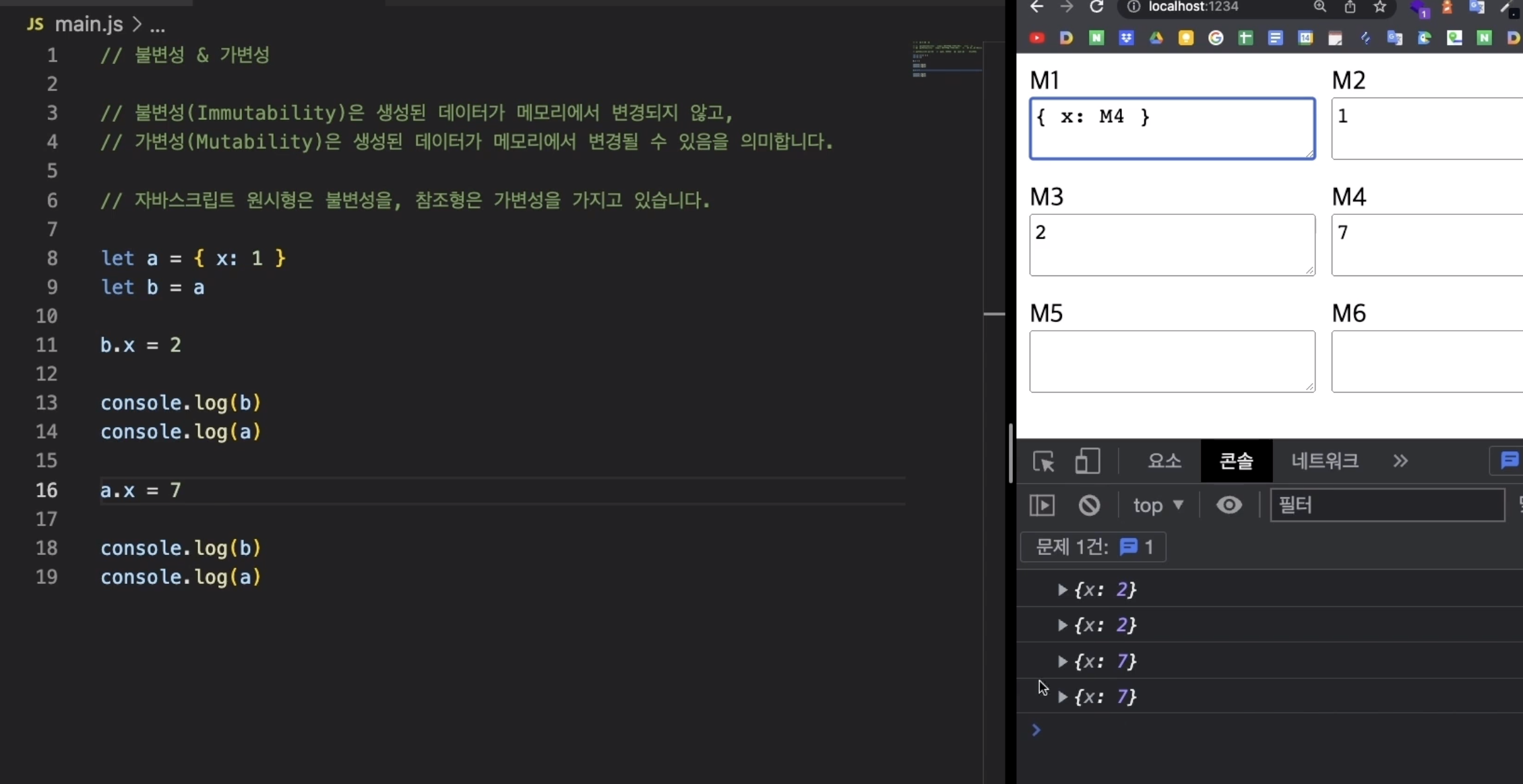This screenshot has width=1523, height=784.
Task: Open the top context dropdown
Action: pyautogui.click(x=1158, y=505)
